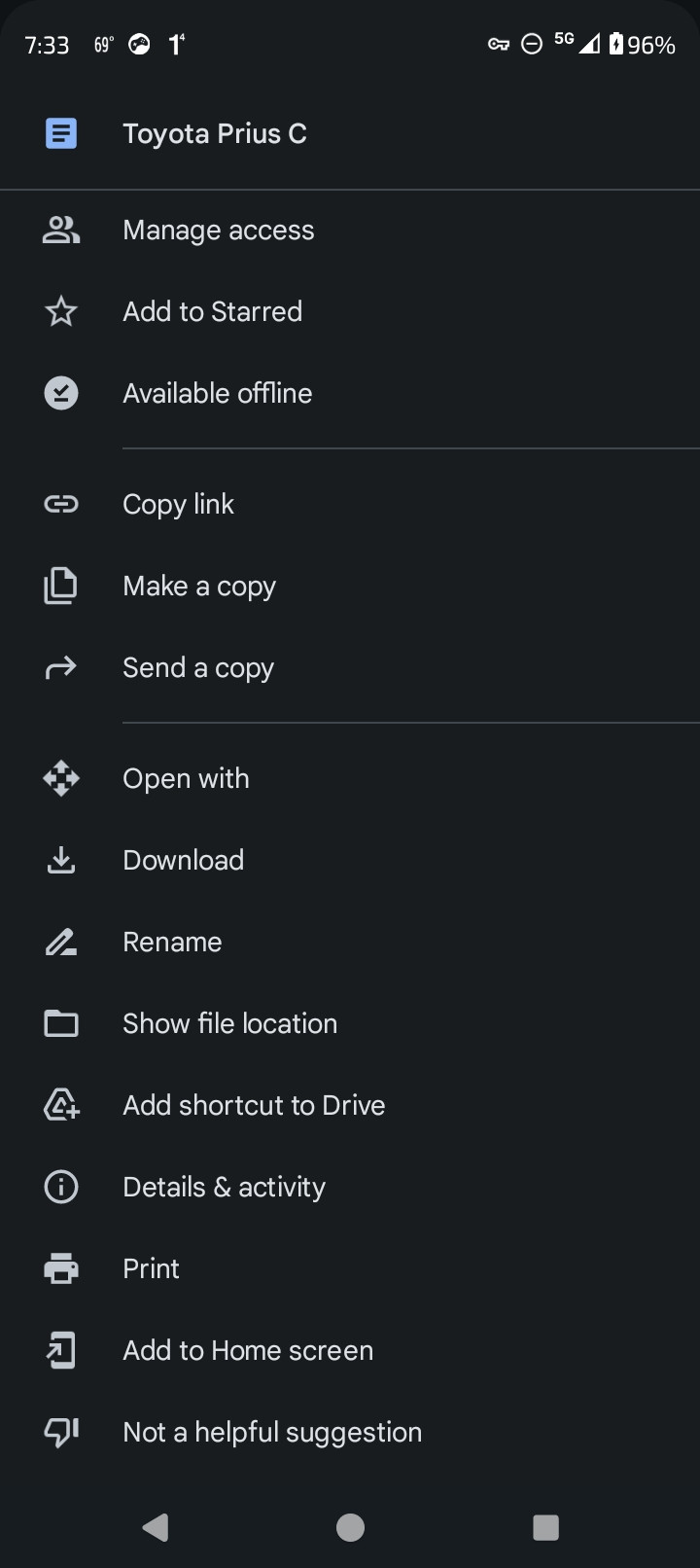This screenshot has height=1568, width=700.
Task: Tap the Rename pencil icon
Action: tap(61, 942)
